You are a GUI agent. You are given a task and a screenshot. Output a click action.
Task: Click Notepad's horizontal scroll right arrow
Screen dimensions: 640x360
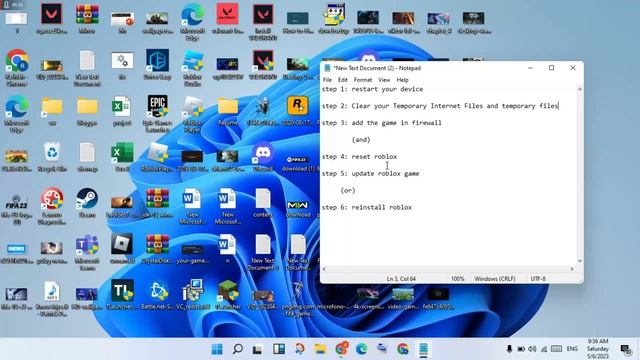click(x=572, y=269)
